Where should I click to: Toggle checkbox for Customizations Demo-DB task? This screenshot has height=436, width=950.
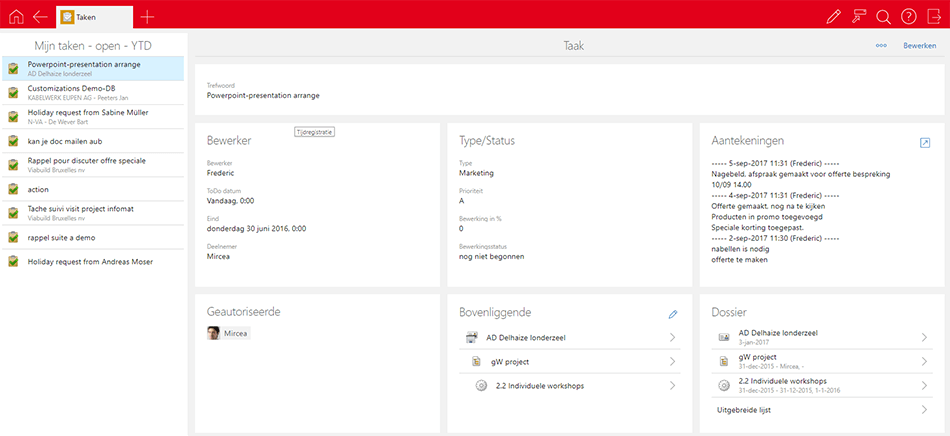coord(13,92)
